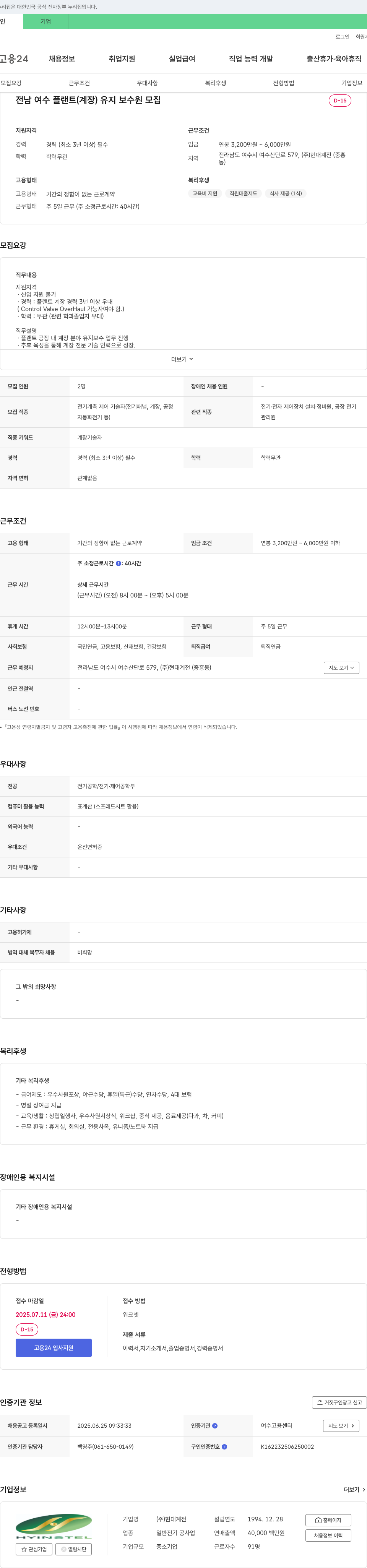
Task: Click the 운전면허증 value in 우대조건
Action: tap(89, 847)
